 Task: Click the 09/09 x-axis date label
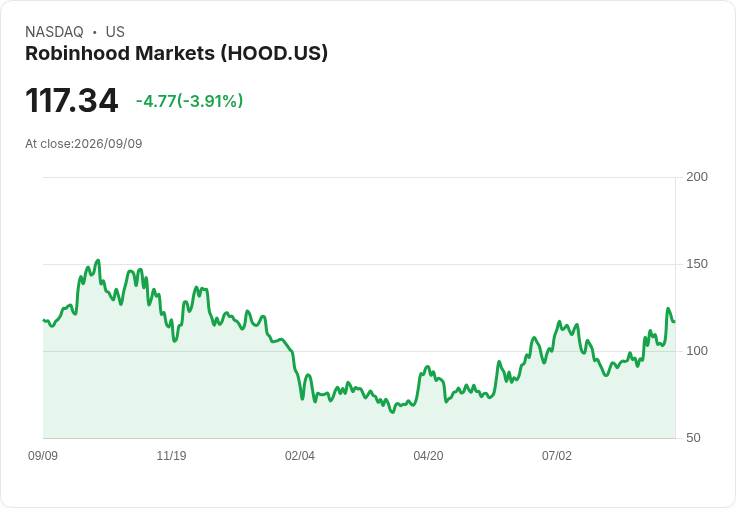click(x=43, y=456)
